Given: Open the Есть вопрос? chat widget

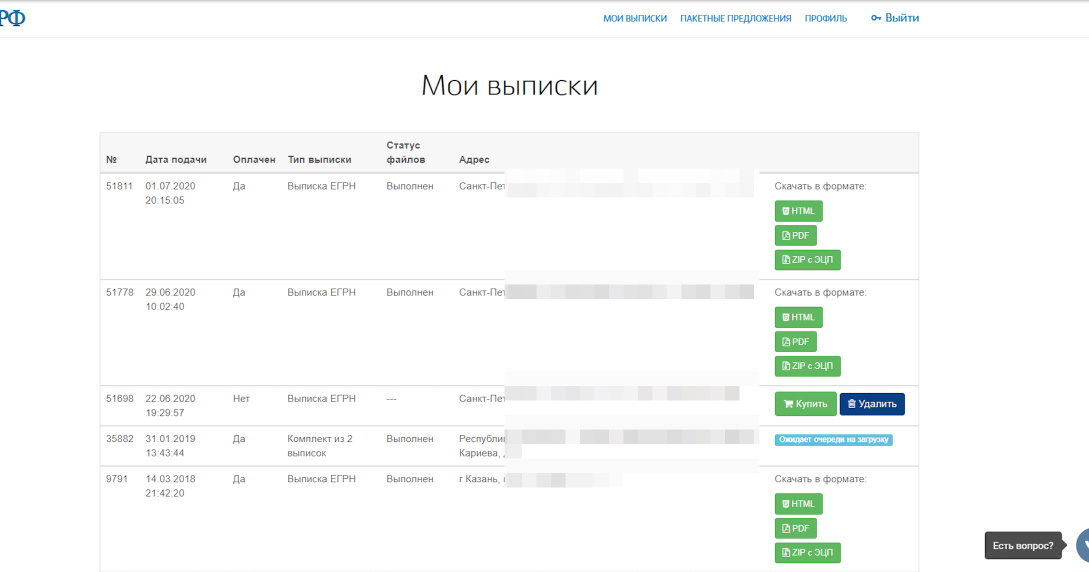Looking at the screenshot, I should (1023, 546).
